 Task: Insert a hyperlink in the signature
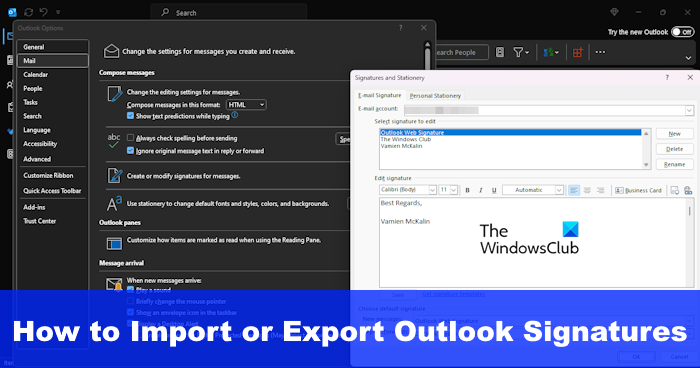tap(688, 191)
